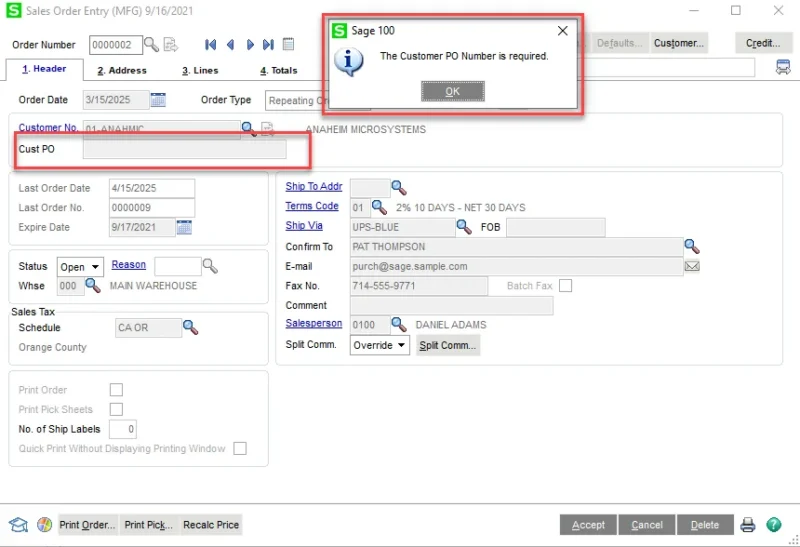
Task: Open the Expire Date calendar picker
Action: (184, 227)
